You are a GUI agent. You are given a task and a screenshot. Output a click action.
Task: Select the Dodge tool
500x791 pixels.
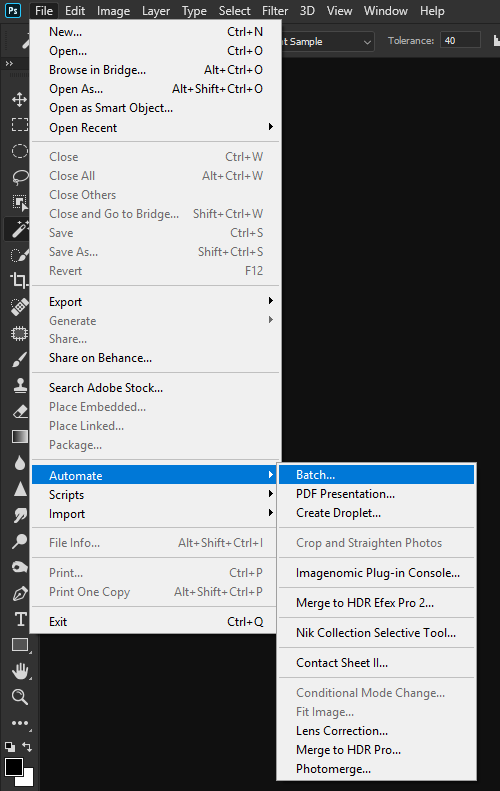point(20,541)
